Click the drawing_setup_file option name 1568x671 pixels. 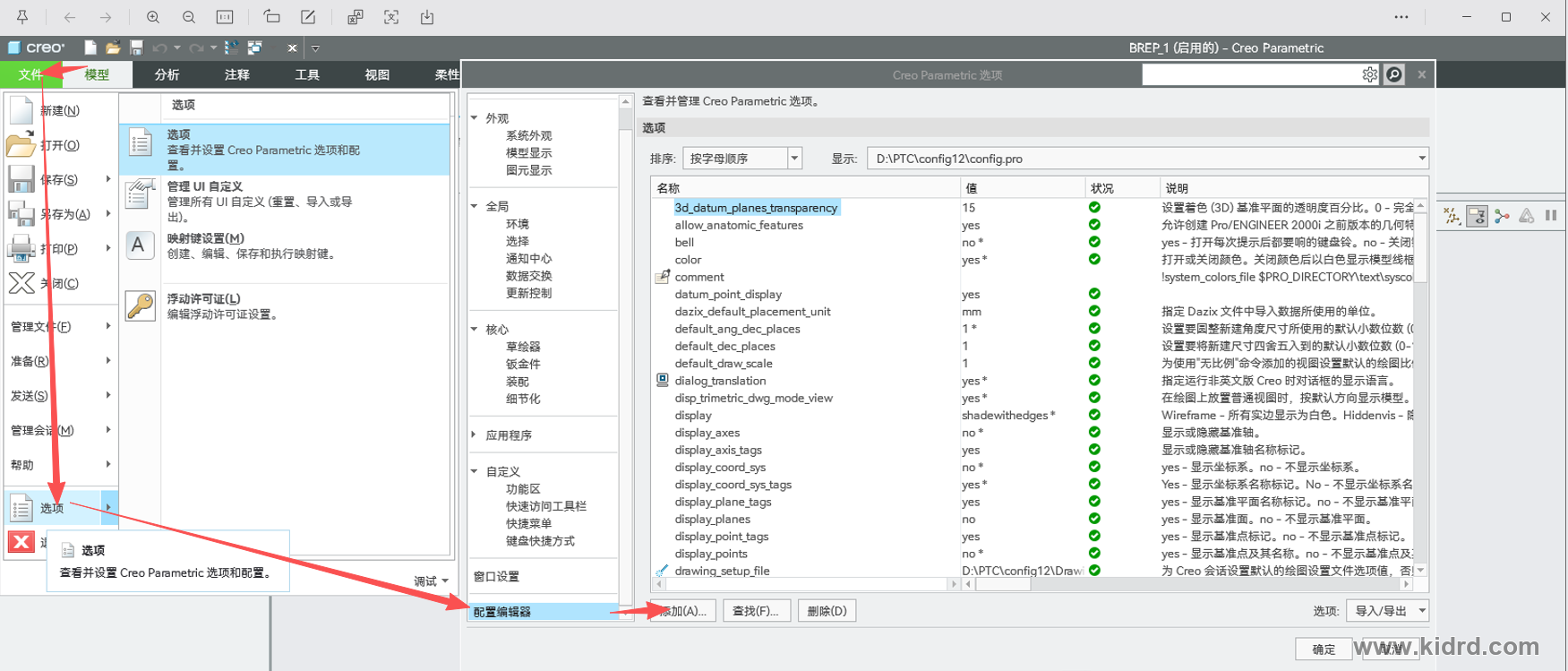coord(722,571)
